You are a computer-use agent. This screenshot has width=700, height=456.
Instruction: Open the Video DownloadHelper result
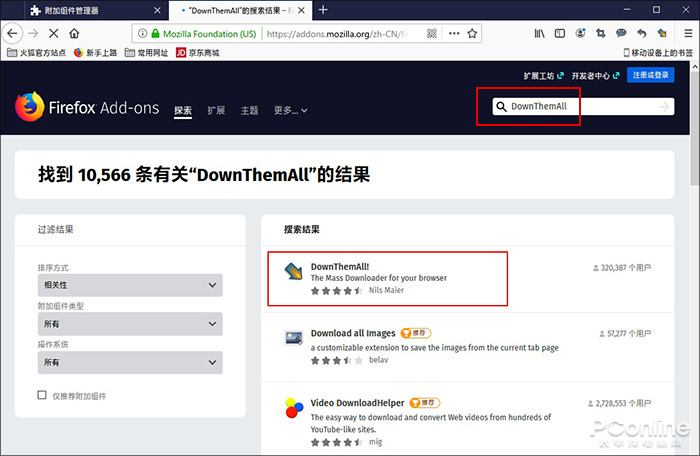[357, 403]
